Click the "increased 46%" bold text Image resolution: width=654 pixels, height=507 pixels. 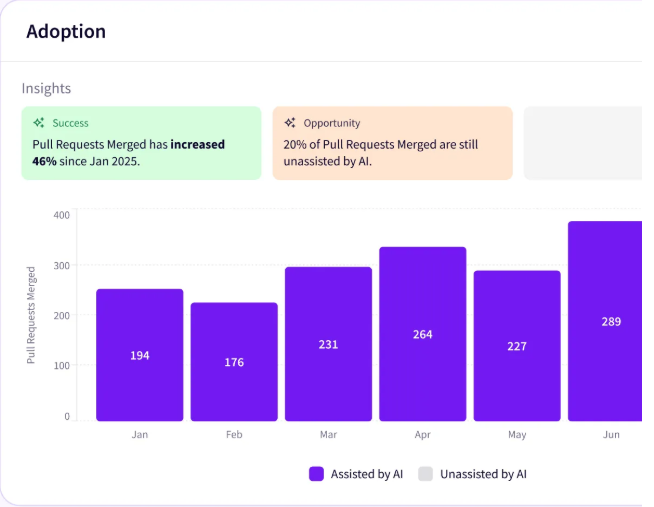[x=128, y=153]
